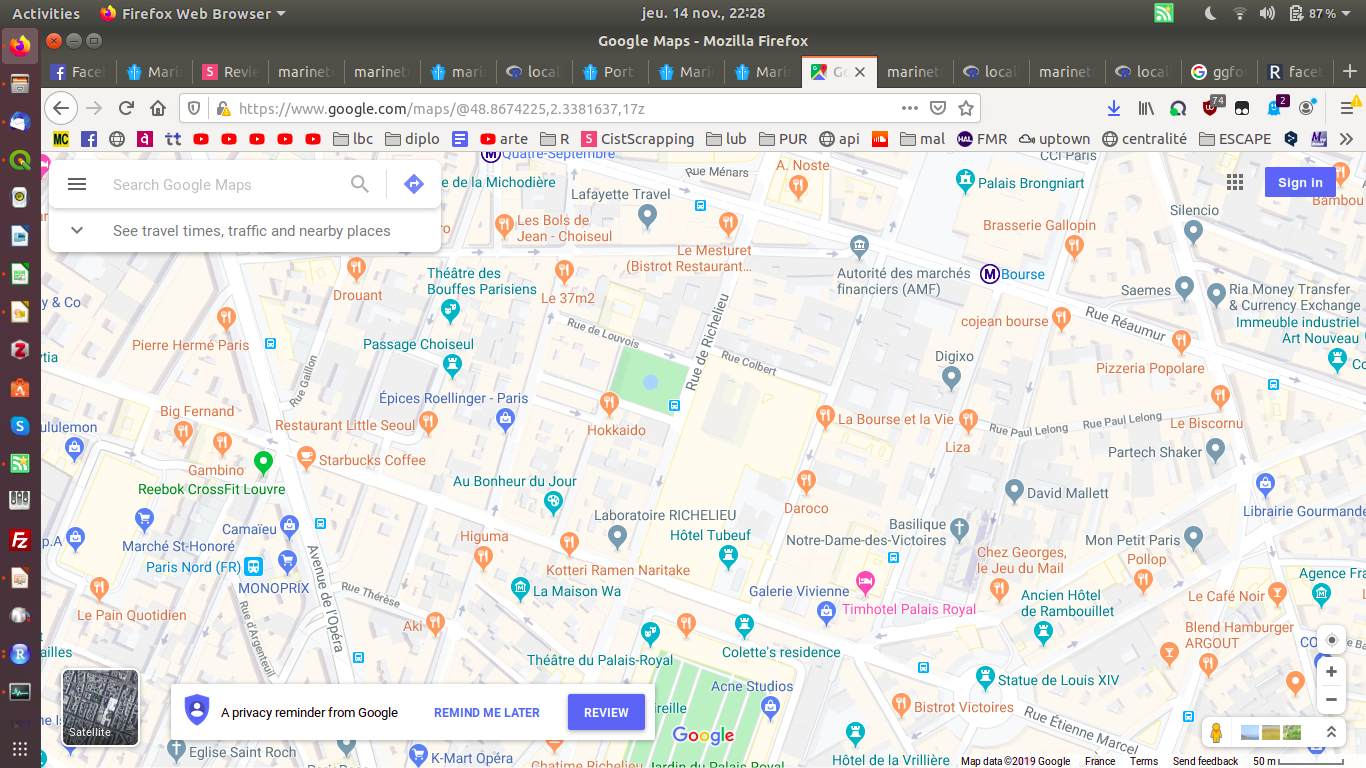Open the battery and system menu
This screenshot has height=768, width=1366.
(1322, 13)
